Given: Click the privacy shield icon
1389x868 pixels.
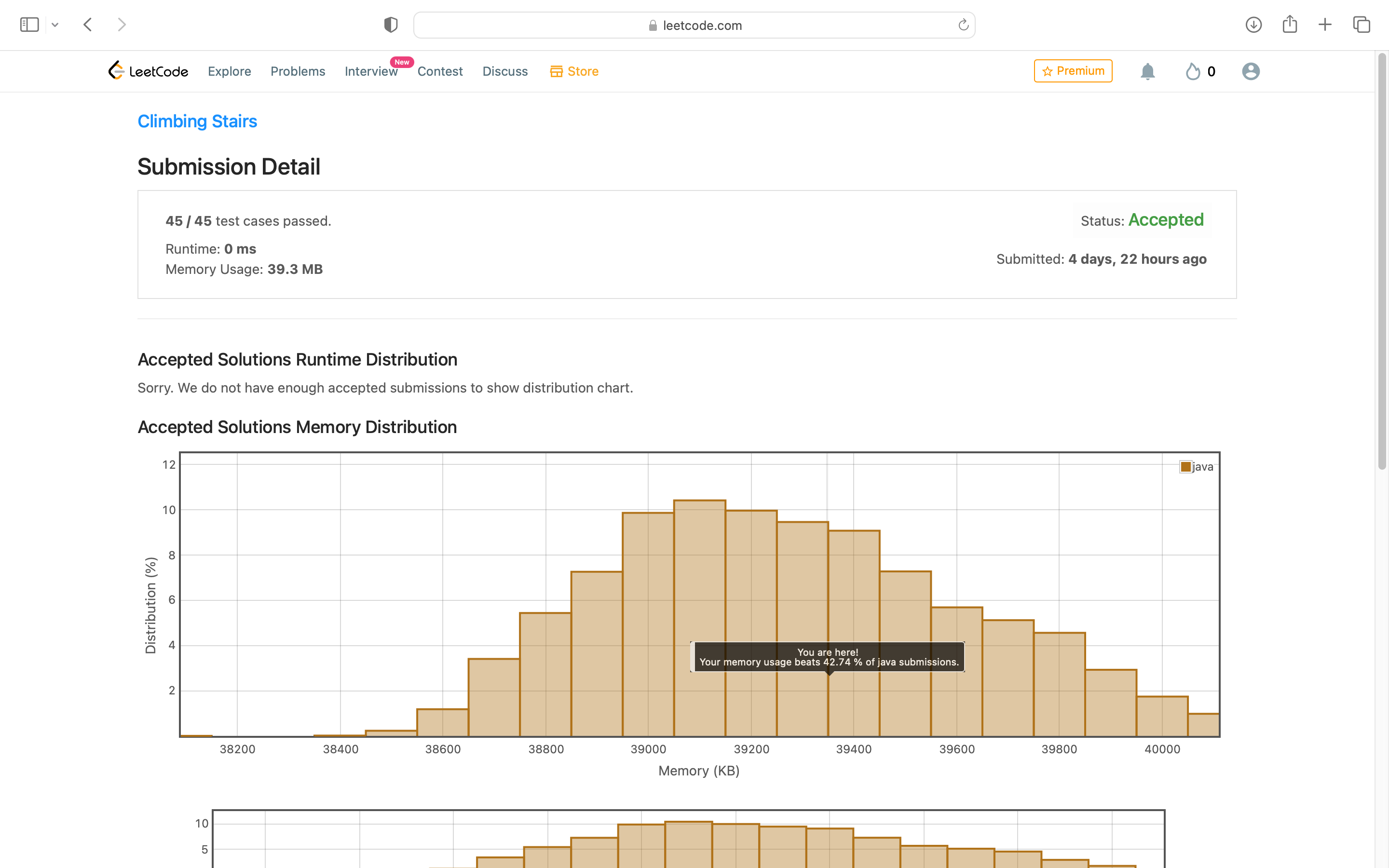Looking at the screenshot, I should tap(391, 25).
